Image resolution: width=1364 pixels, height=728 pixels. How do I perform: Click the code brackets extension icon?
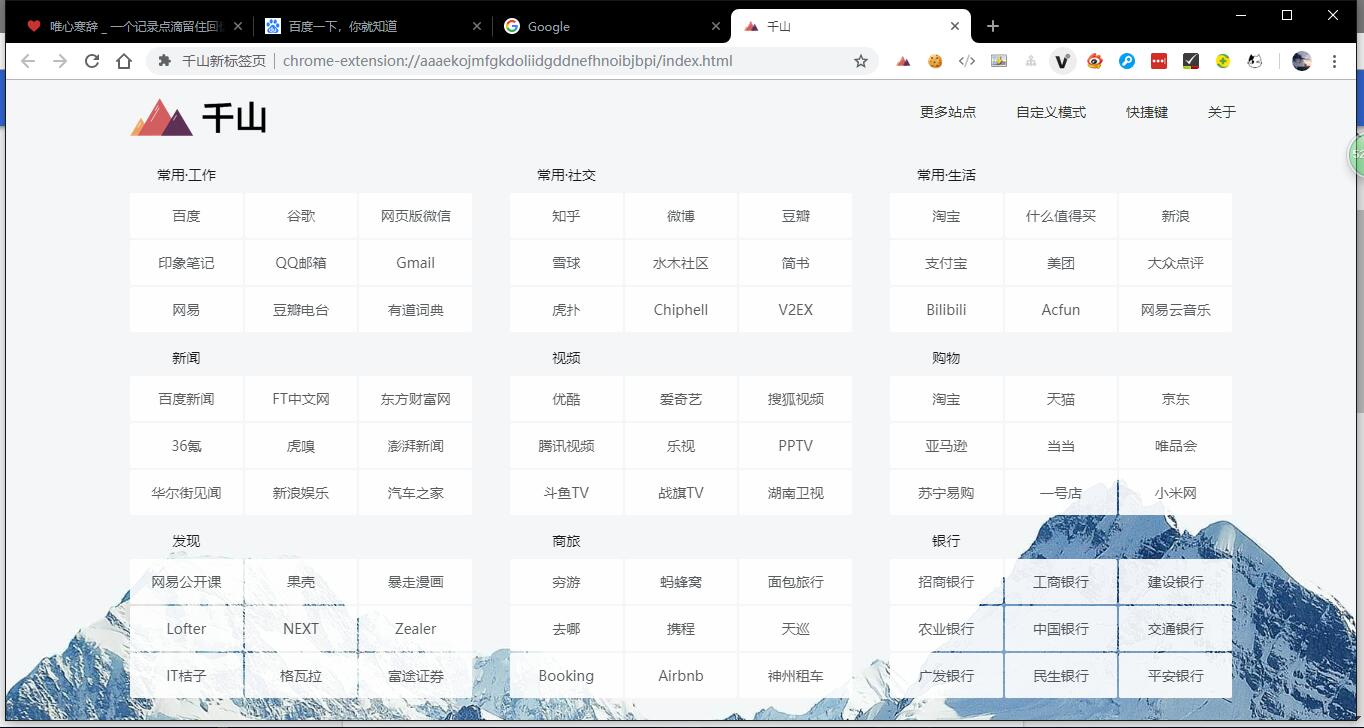[967, 61]
